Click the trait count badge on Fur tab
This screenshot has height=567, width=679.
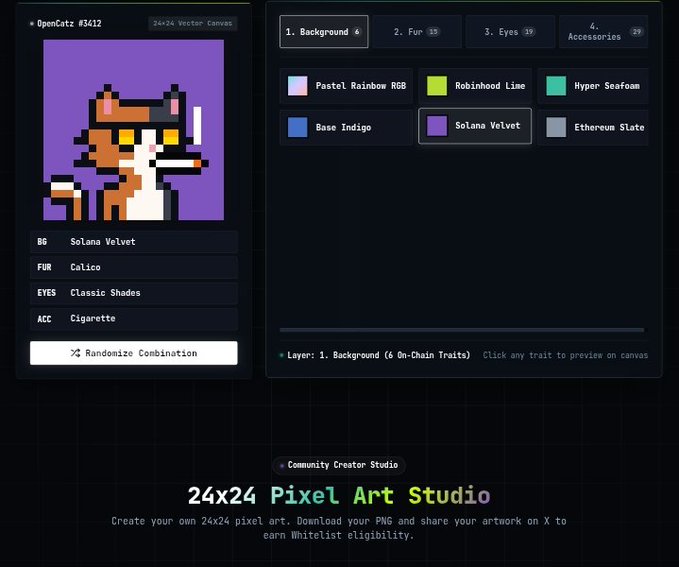pyautogui.click(x=433, y=32)
